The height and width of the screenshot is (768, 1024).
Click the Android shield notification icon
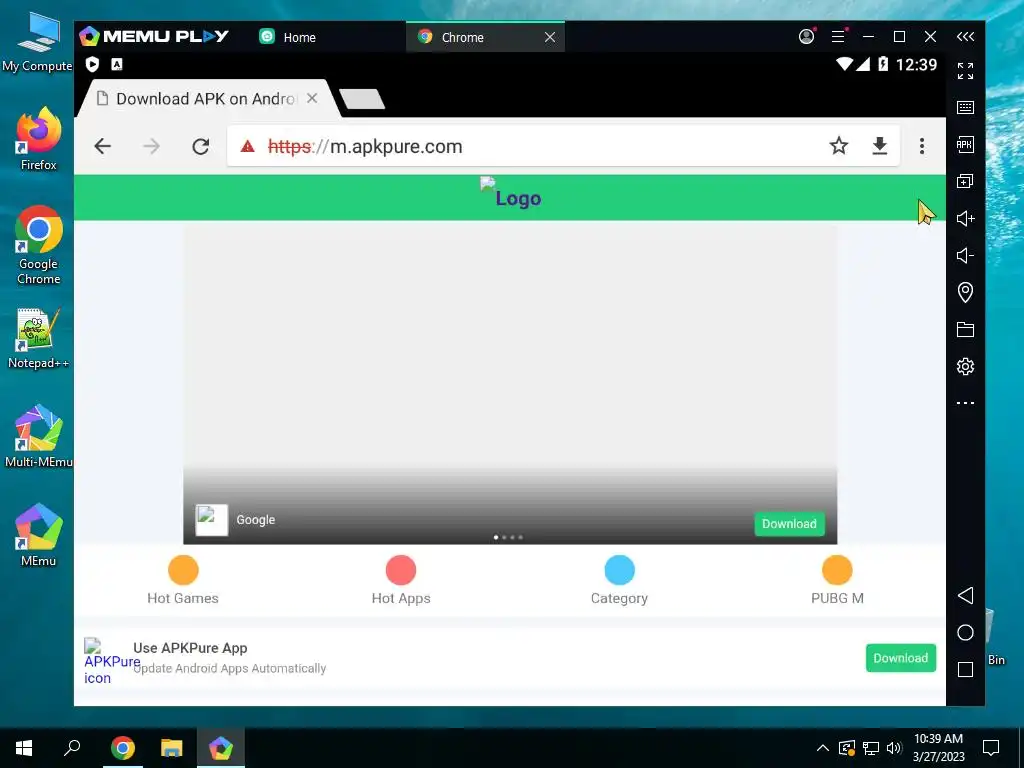93,64
